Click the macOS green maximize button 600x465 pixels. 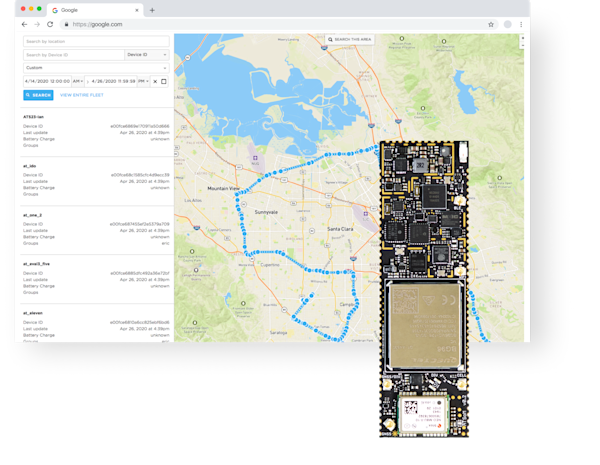[39, 9]
